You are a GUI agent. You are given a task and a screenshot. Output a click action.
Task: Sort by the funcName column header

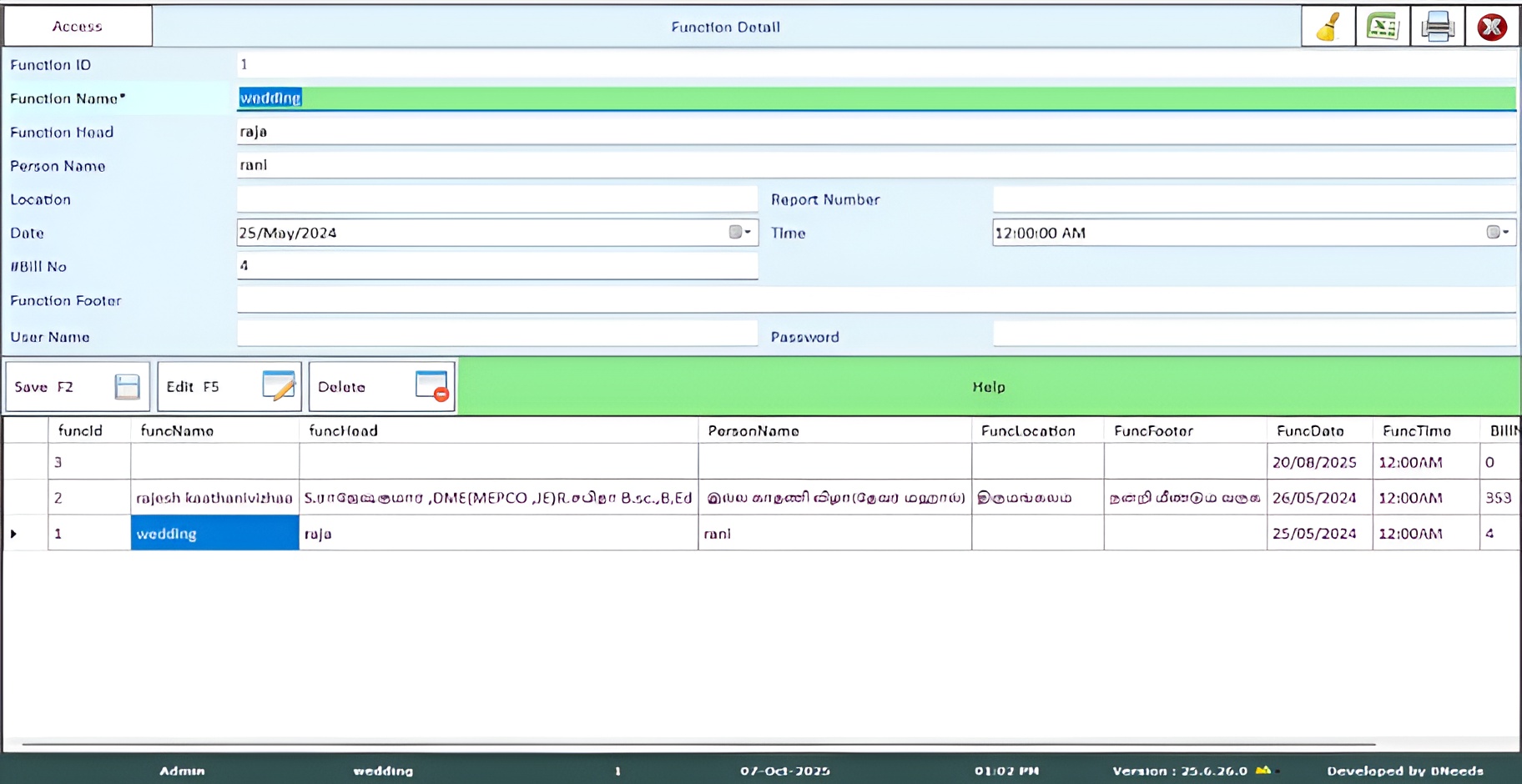coord(177,431)
